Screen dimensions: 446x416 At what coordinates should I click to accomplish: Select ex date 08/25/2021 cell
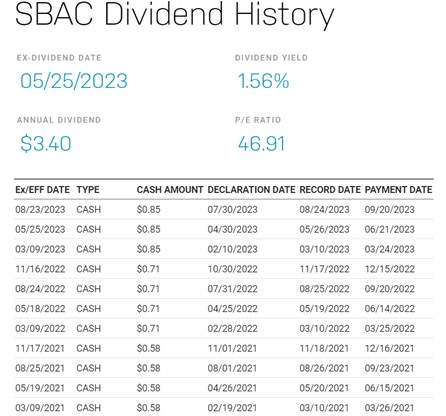pos(40,368)
